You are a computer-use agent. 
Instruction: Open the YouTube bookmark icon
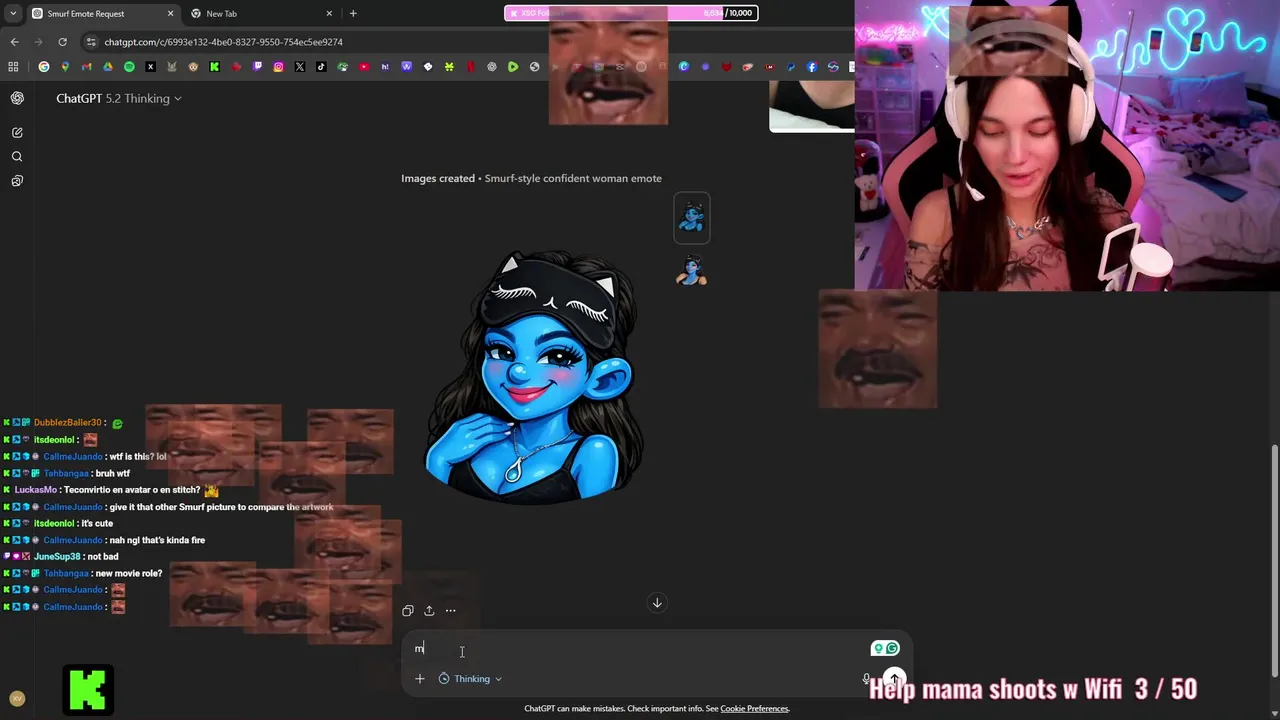click(x=364, y=67)
